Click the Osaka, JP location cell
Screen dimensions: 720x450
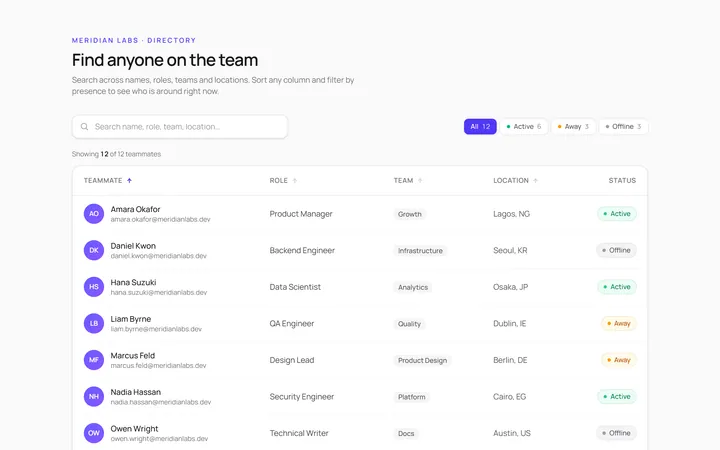[511, 287]
